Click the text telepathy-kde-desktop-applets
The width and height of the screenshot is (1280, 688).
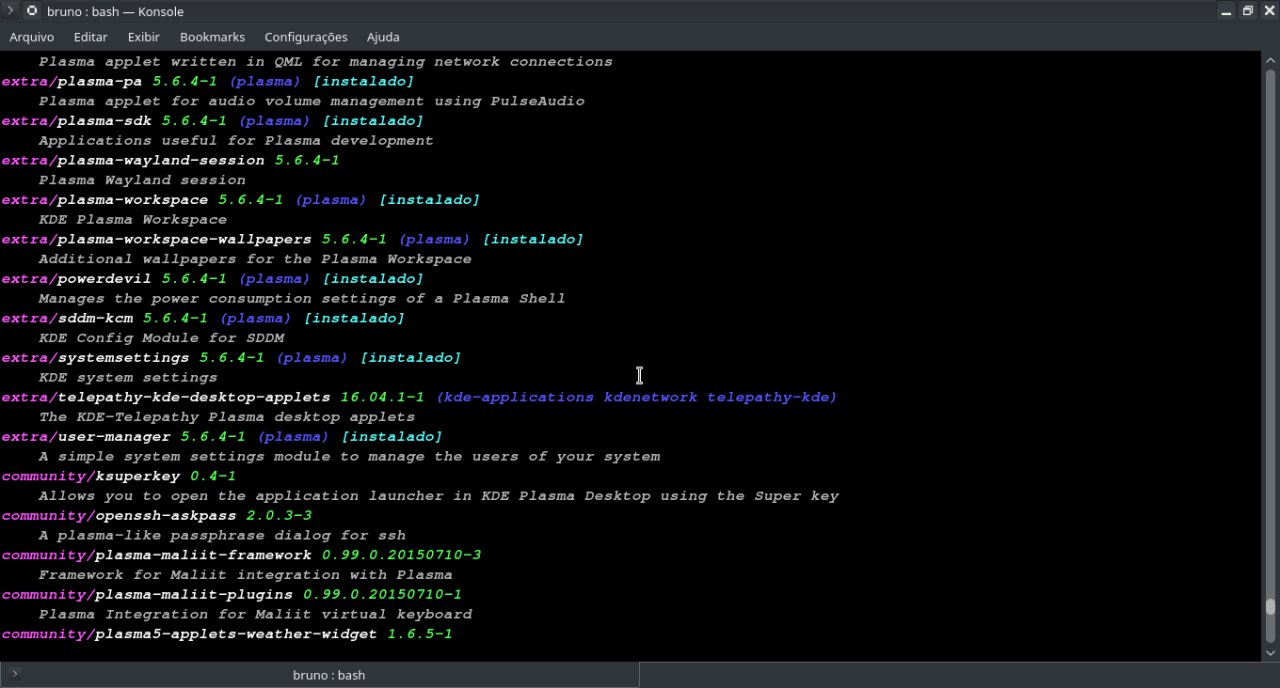pos(194,397)
